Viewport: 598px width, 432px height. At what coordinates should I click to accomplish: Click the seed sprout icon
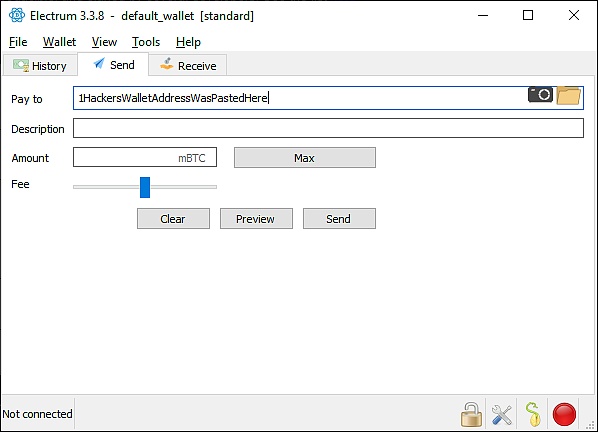click(x=532, y=414)
